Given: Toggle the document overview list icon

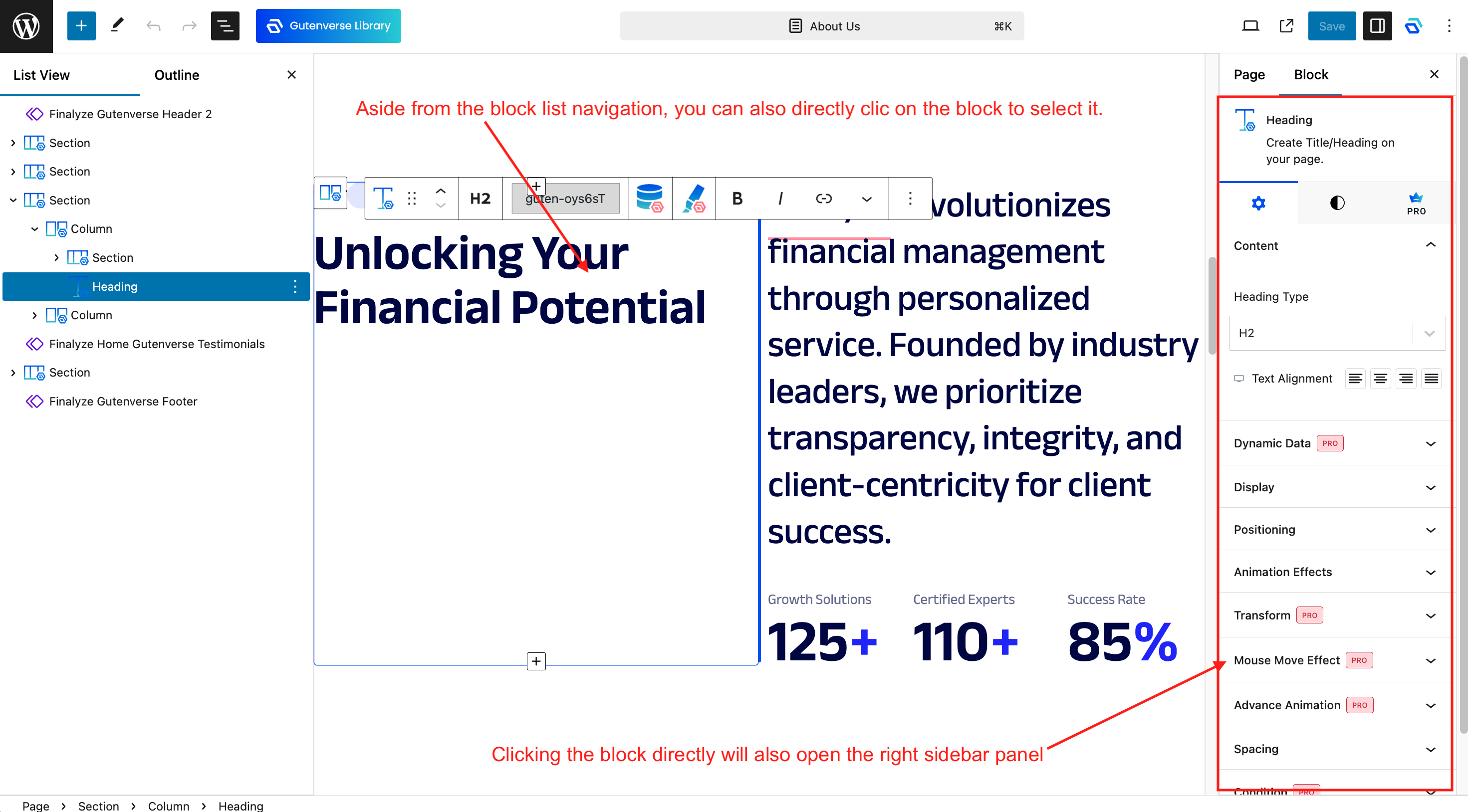Looking at the screenshot, I should 225,25.
